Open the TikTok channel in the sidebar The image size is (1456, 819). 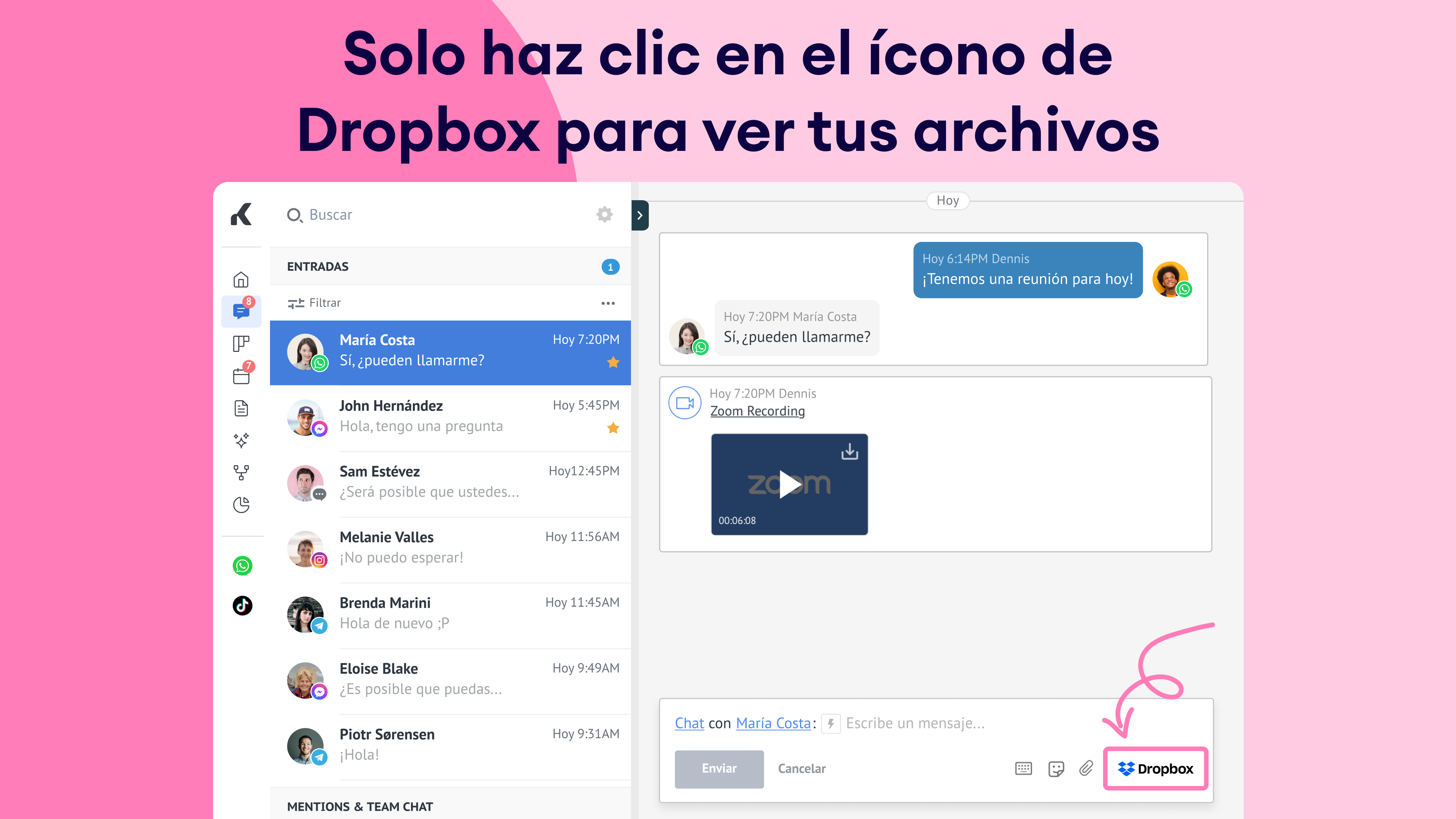tap(242, 606)
